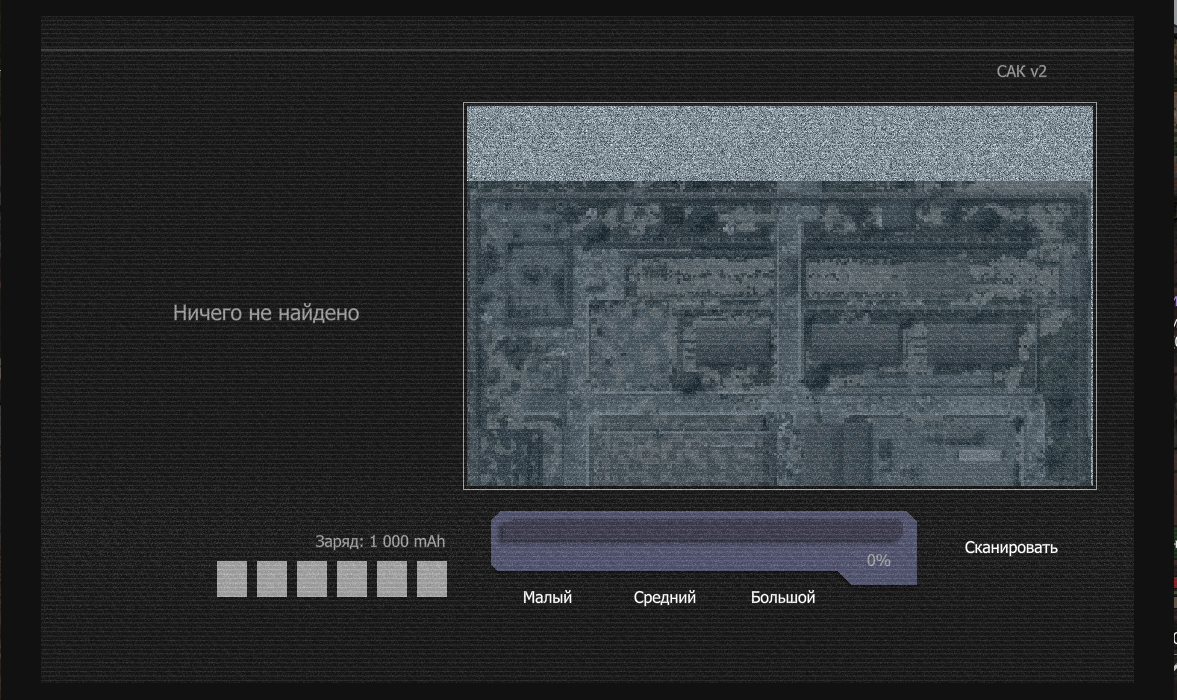Click the Заряд: 1 000 mAh label
The height and width of the screenshot is (700, 1177).
[380, 541]
